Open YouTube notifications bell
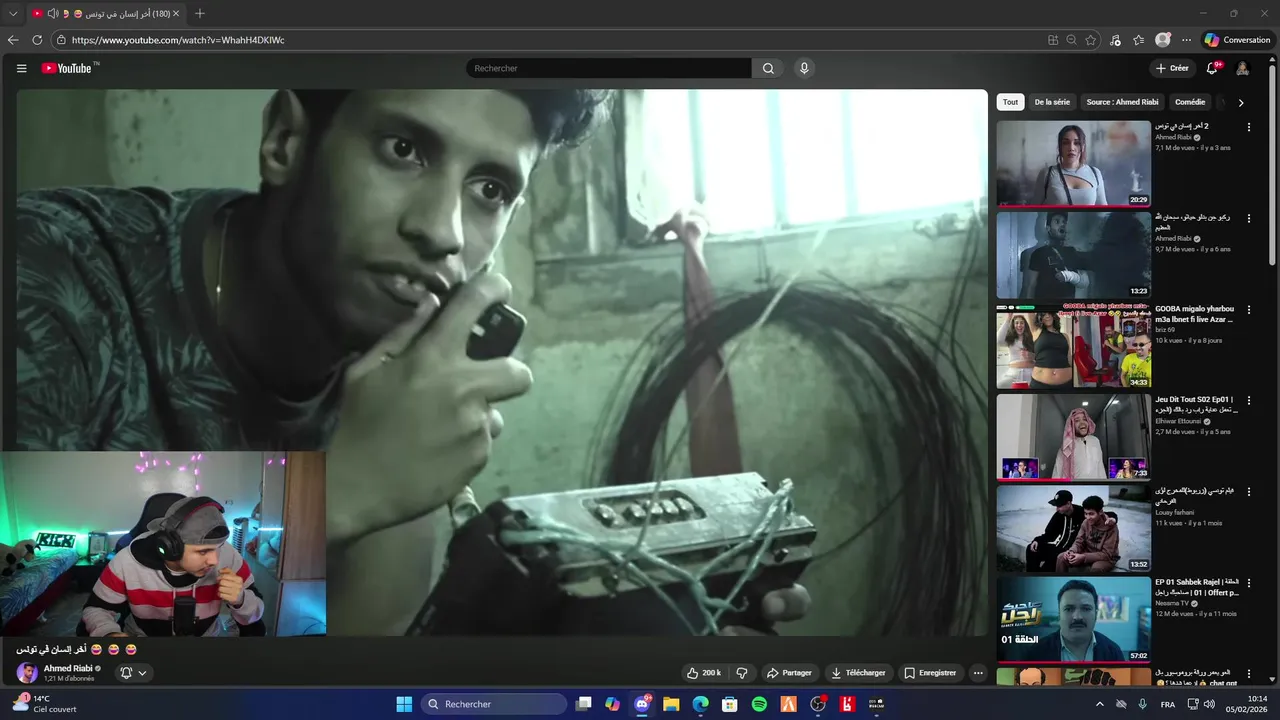 (1212, 68)
